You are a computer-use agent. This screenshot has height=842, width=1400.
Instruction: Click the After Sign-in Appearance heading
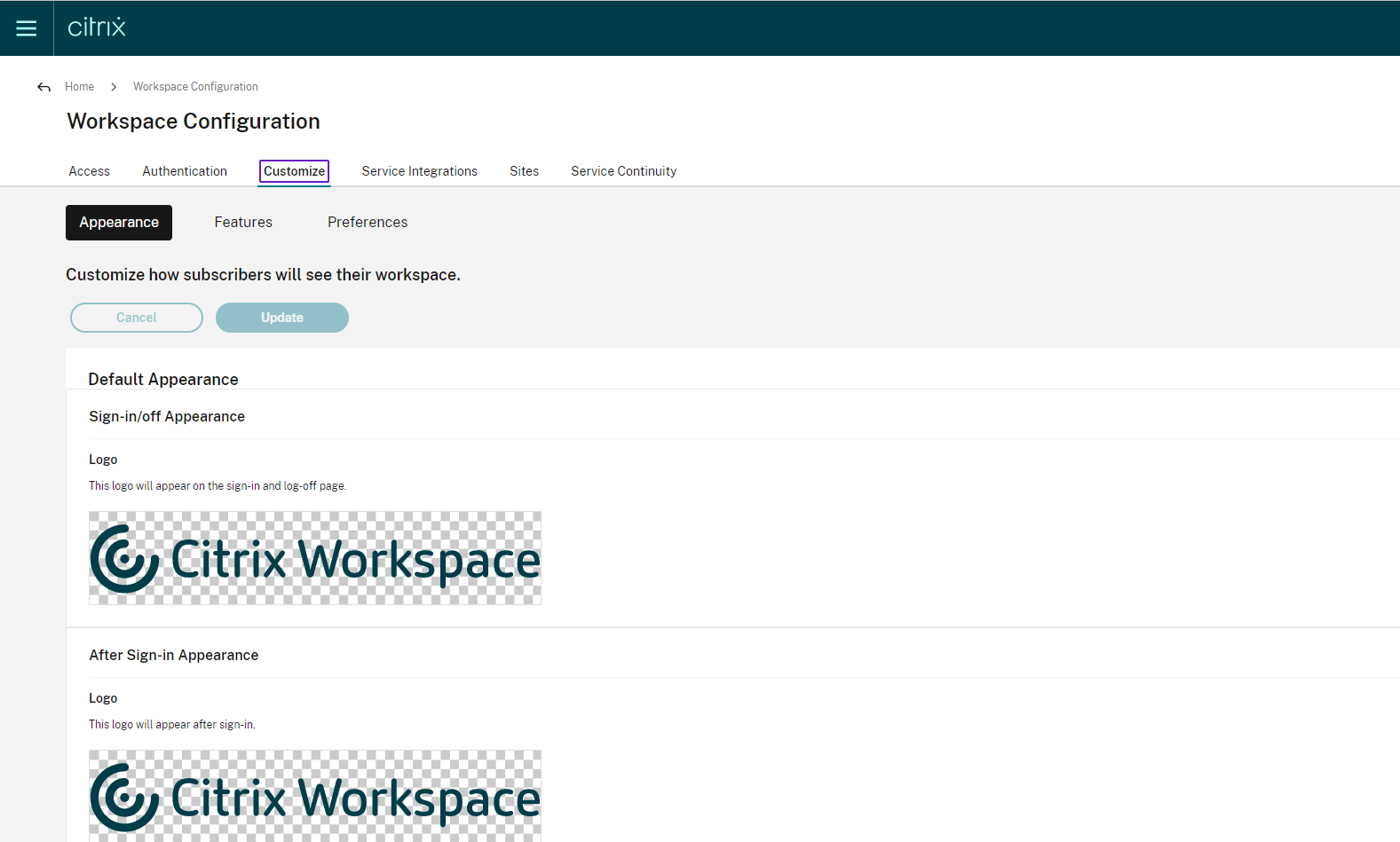coord(174,656)
